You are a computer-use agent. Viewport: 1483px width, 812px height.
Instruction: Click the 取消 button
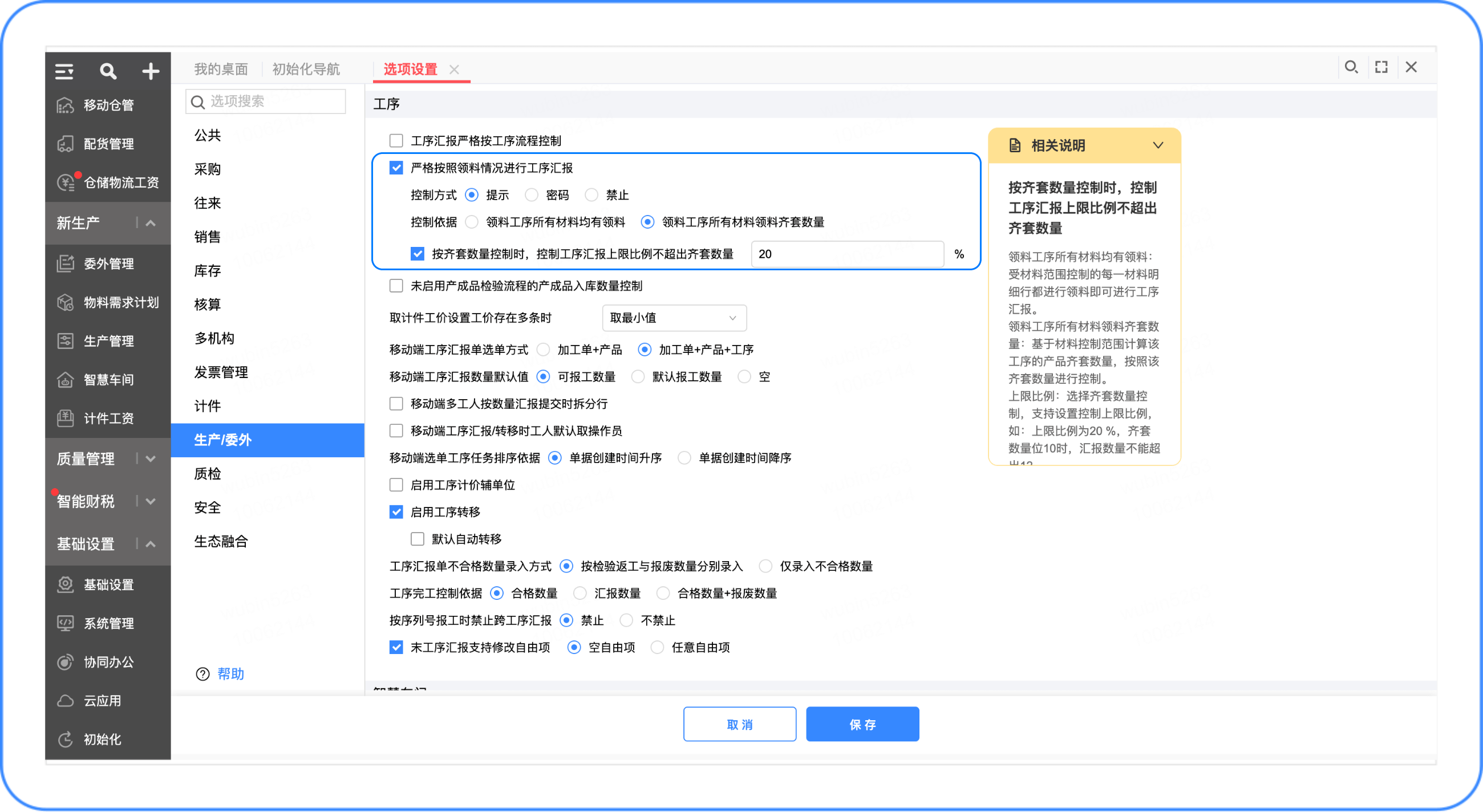coord(740,725)
